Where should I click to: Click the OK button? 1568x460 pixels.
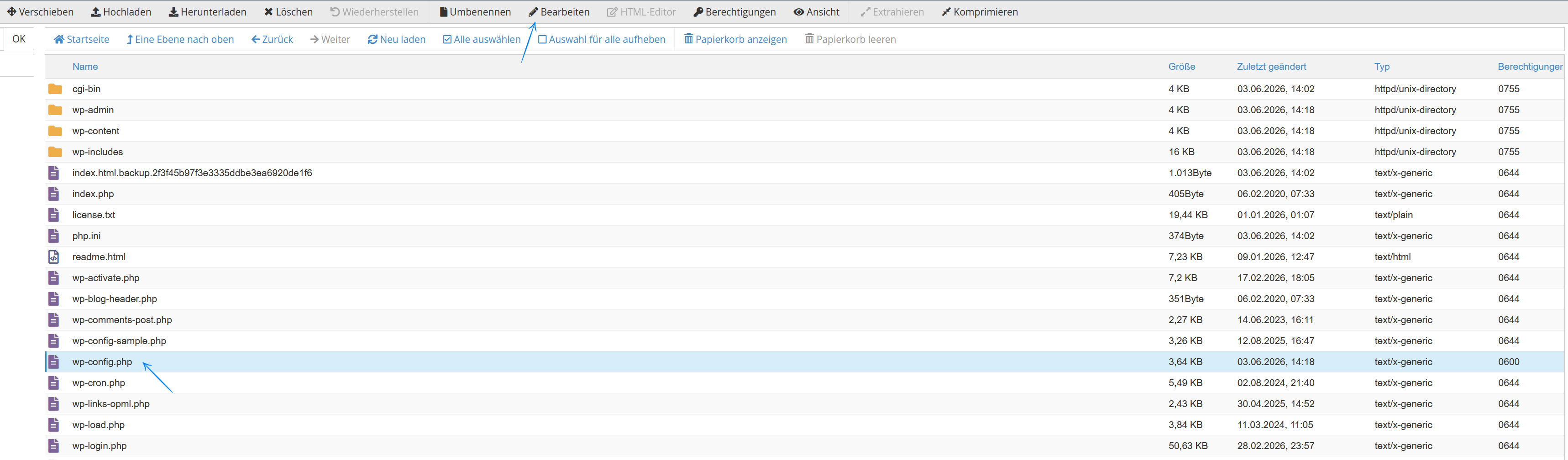click(19, 39)
